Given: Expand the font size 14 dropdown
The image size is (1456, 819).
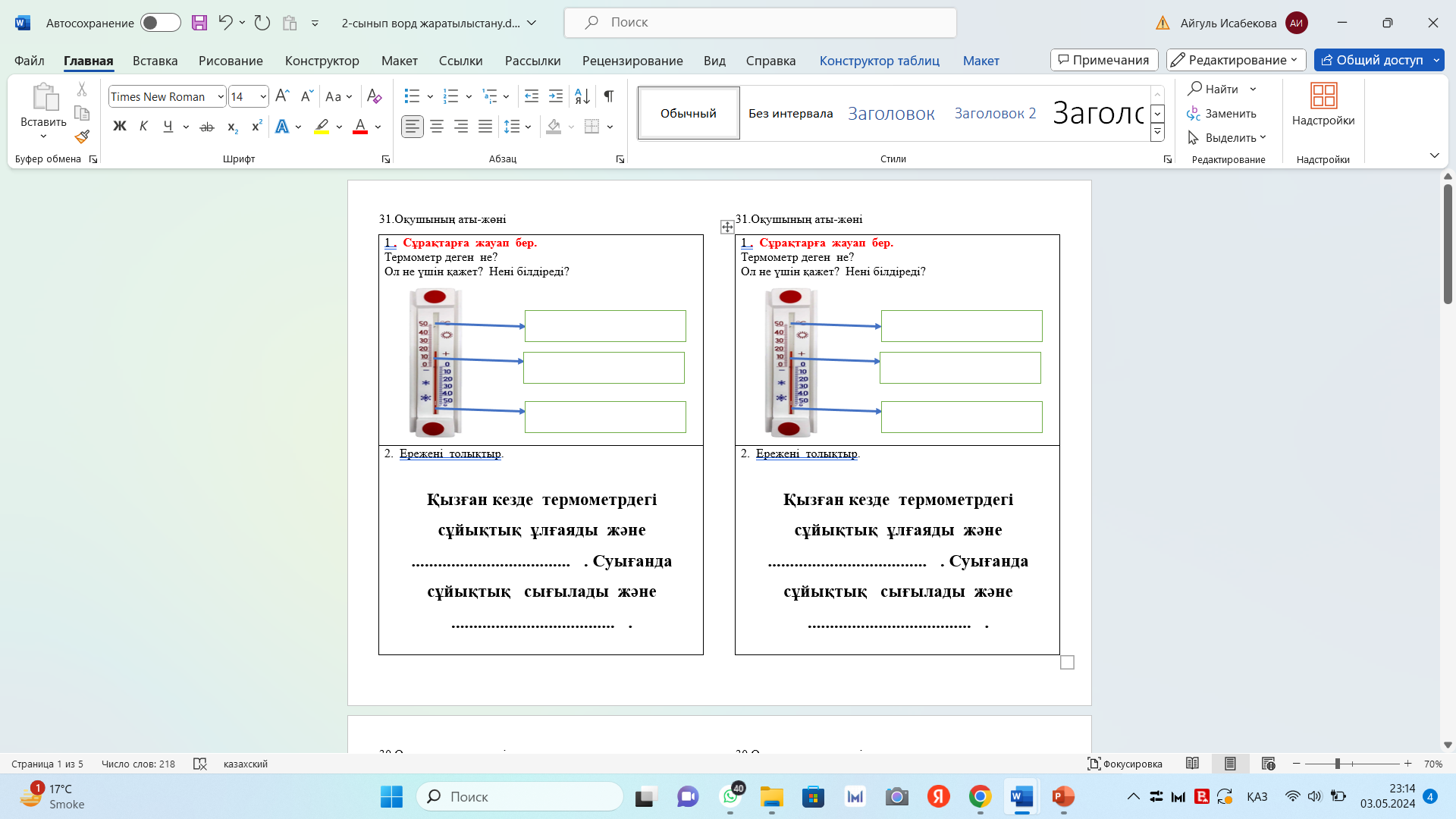Looking at the screenshot, I should tap(263, 96).
